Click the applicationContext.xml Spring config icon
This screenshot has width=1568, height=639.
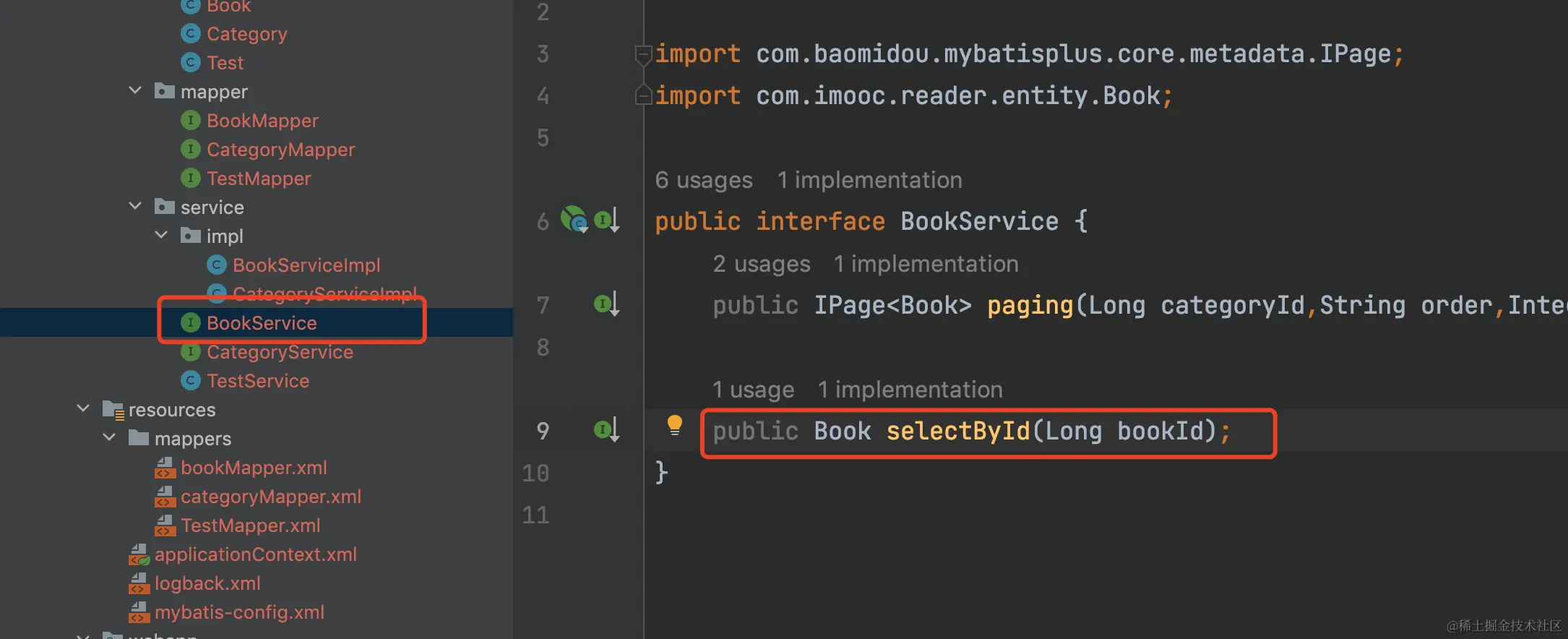coord(139,554)
